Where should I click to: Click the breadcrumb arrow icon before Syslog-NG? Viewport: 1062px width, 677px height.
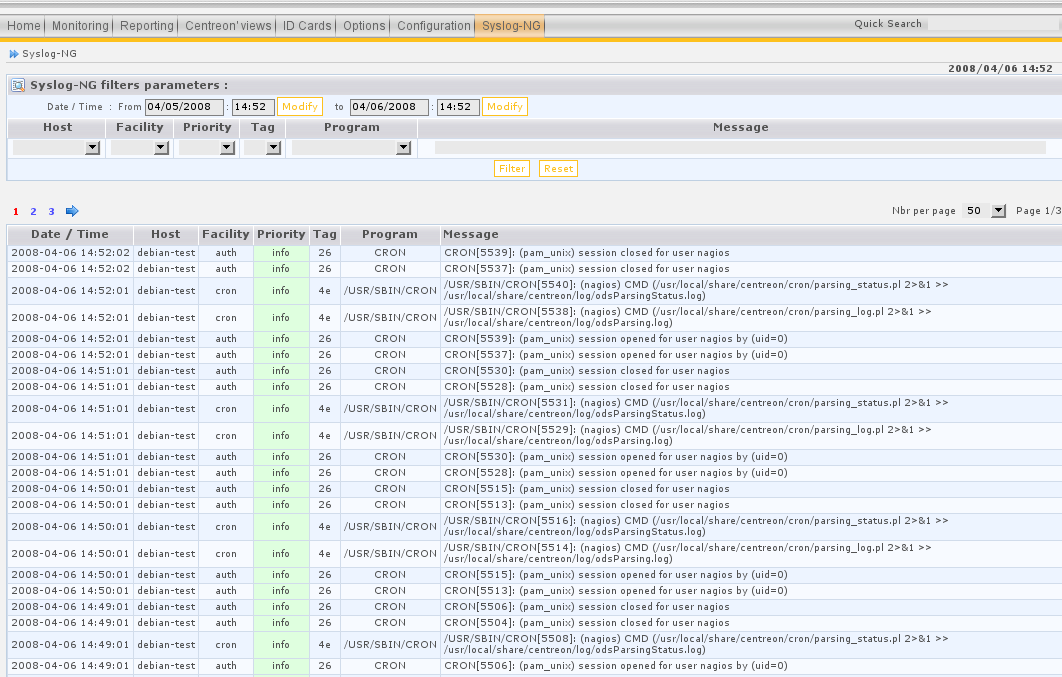[x=14, y=53]
